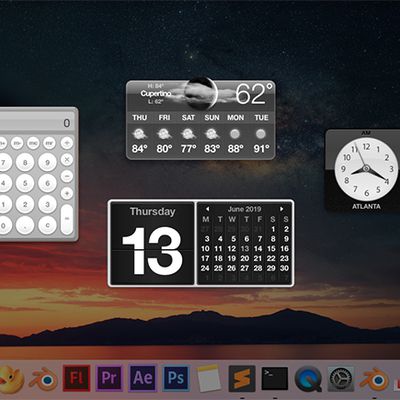This screenshot has width=400, height=400.
Task: Launch QuickTime Player from the dock
Action: tap(309, 379)
